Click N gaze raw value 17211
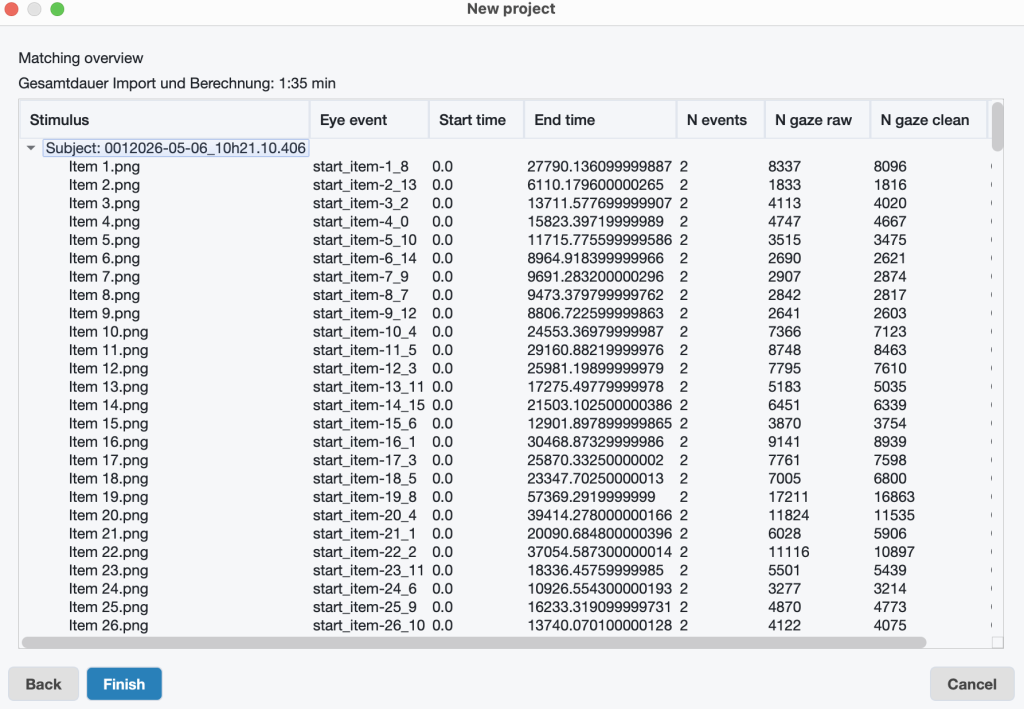The width and height of the screenshot is (1024, 709). tap(788, 496)
